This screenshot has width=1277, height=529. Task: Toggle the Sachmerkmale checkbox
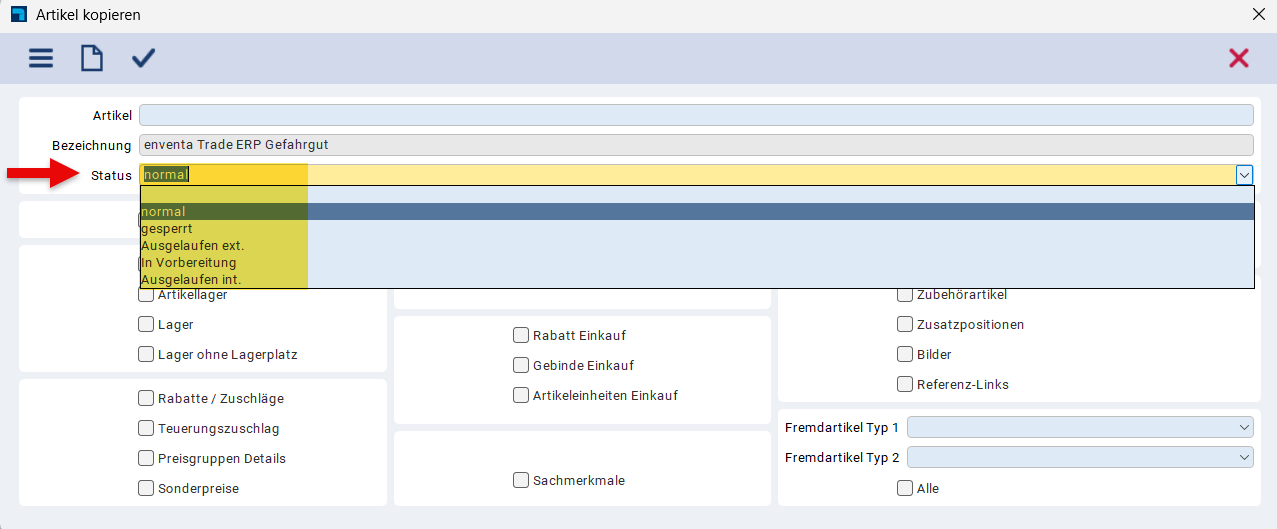tap(521, 480)
